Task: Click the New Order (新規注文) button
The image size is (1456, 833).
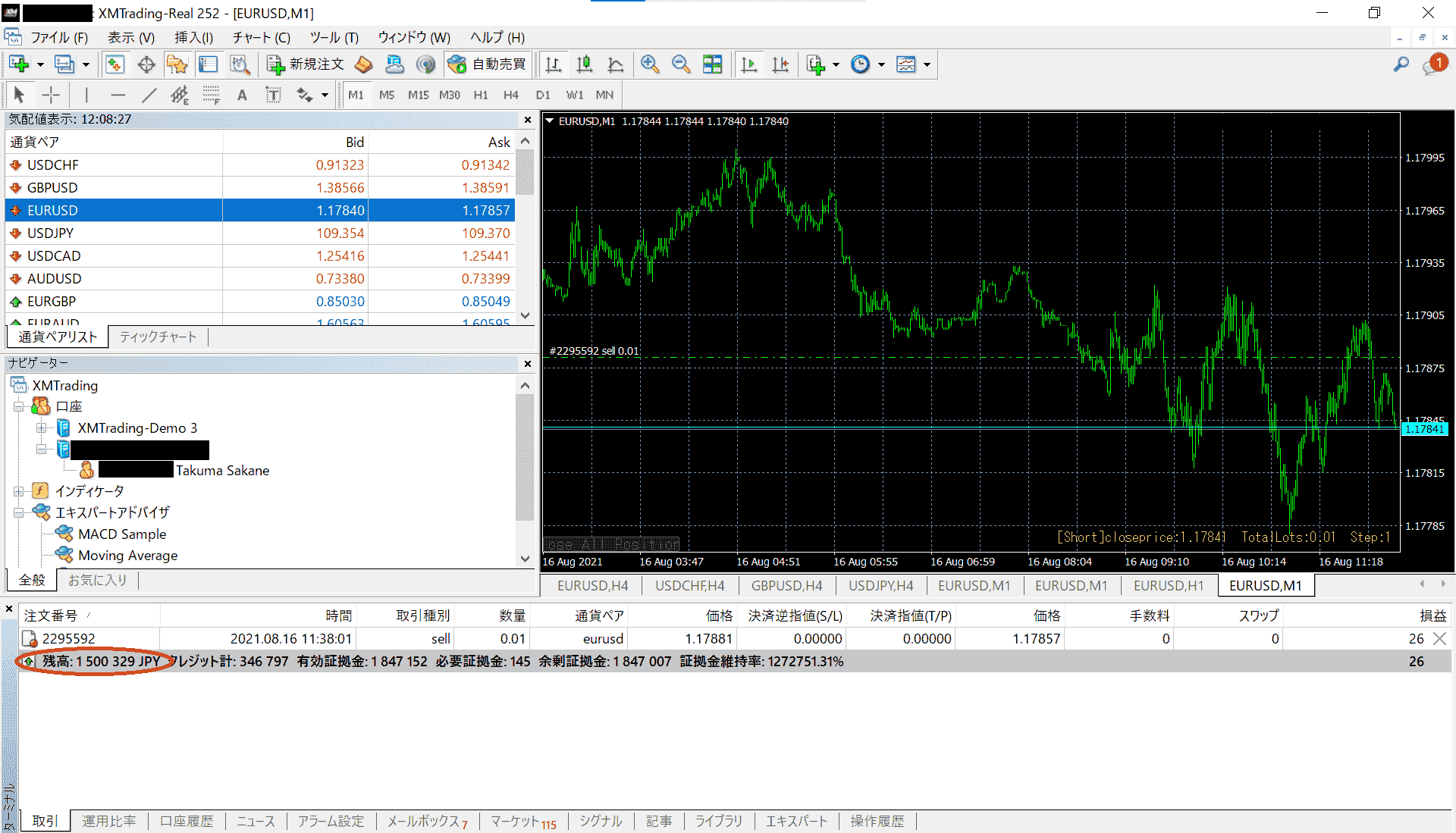Action: click(306, 64)
